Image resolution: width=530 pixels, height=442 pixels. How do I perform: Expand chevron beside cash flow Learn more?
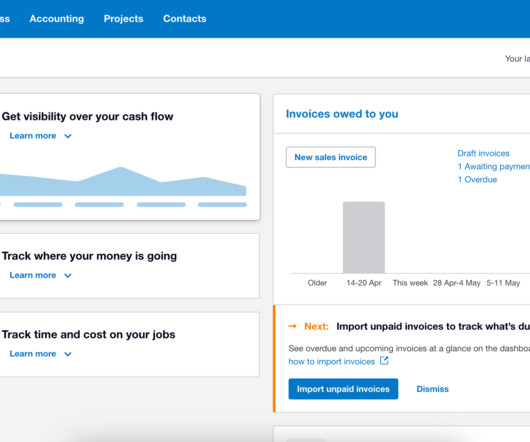point(68,136)
